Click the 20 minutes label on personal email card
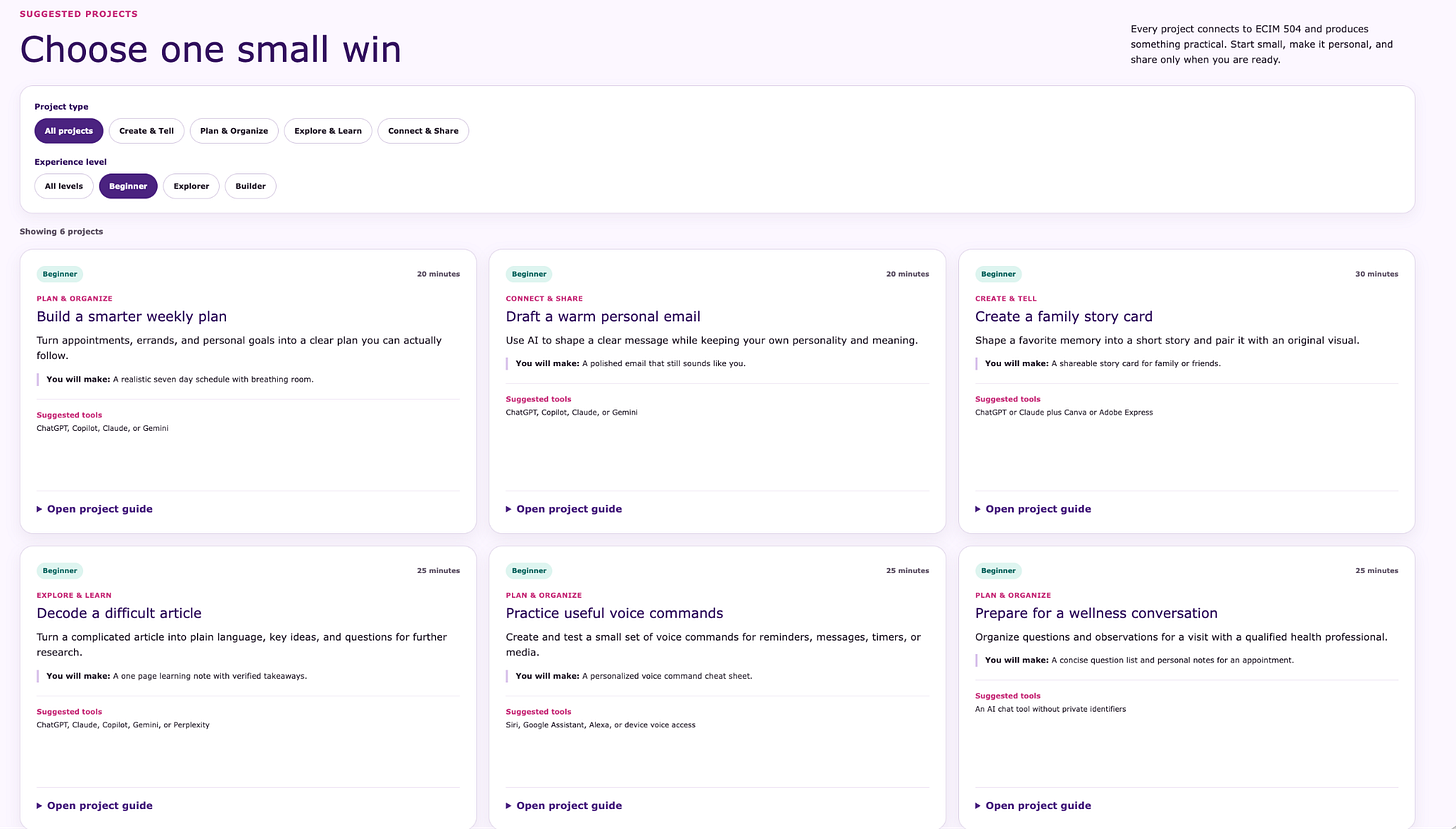 pyautogui.click(x=907, y=274)
